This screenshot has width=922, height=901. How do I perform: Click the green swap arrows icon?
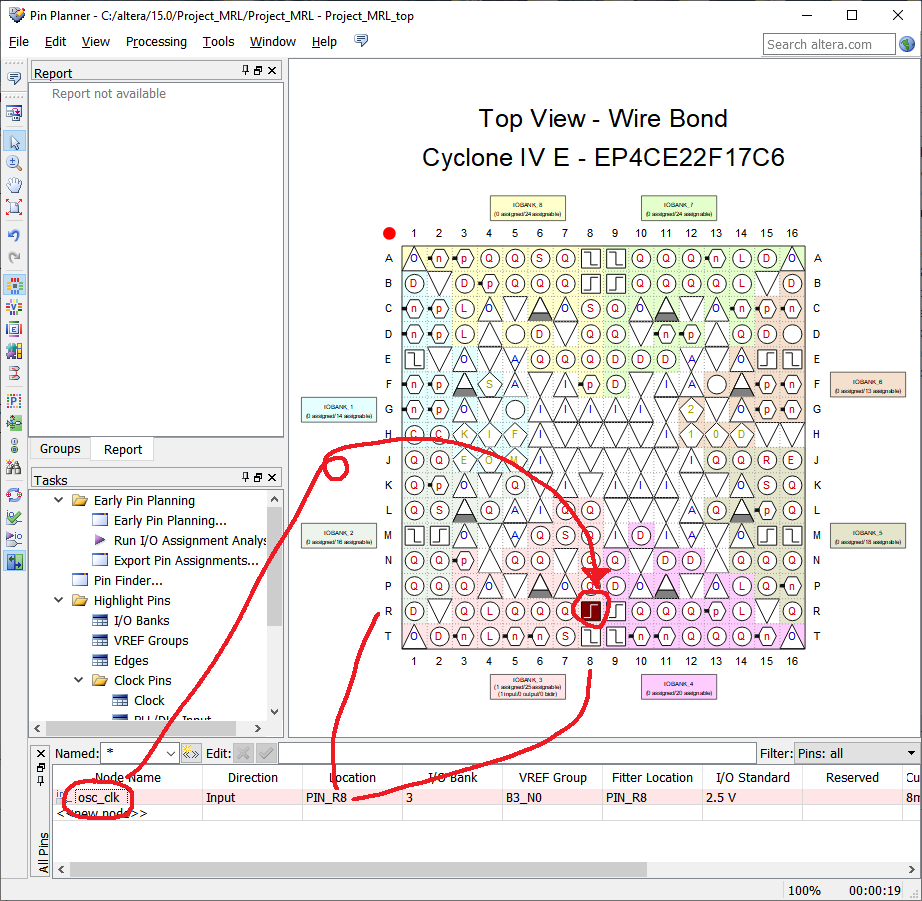pos(14,562)
